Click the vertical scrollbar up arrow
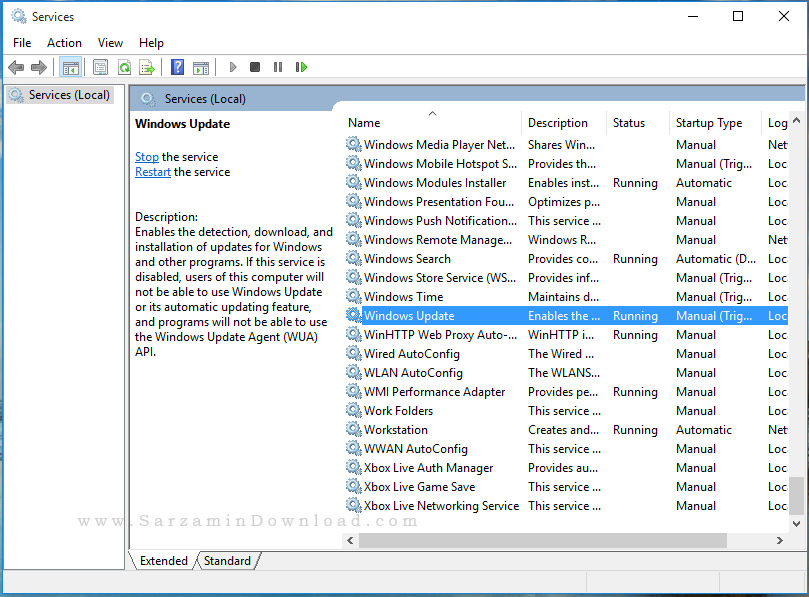The image size is (809, 597). point(796,121)
